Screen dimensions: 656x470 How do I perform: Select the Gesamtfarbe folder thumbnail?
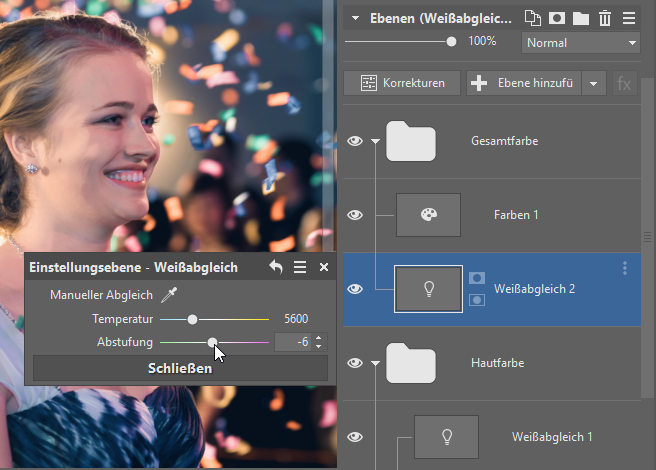pos(410,141)
